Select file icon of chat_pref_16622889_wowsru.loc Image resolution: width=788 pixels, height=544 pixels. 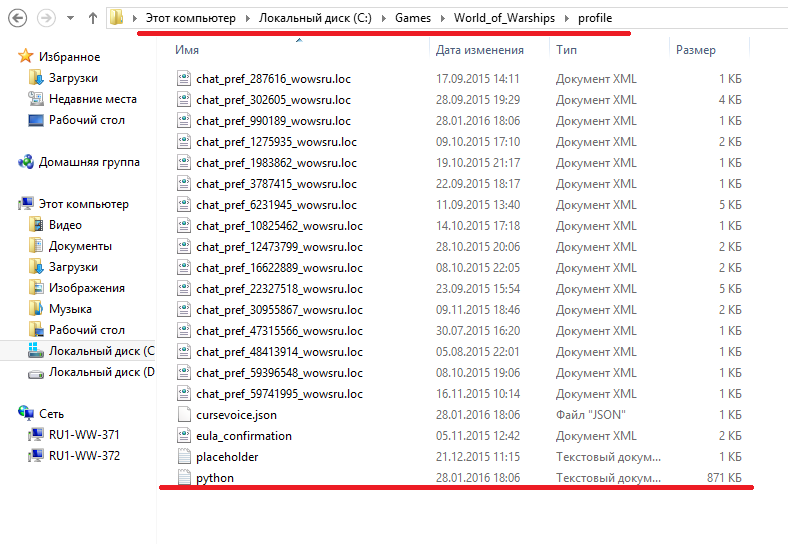(184, 268)
